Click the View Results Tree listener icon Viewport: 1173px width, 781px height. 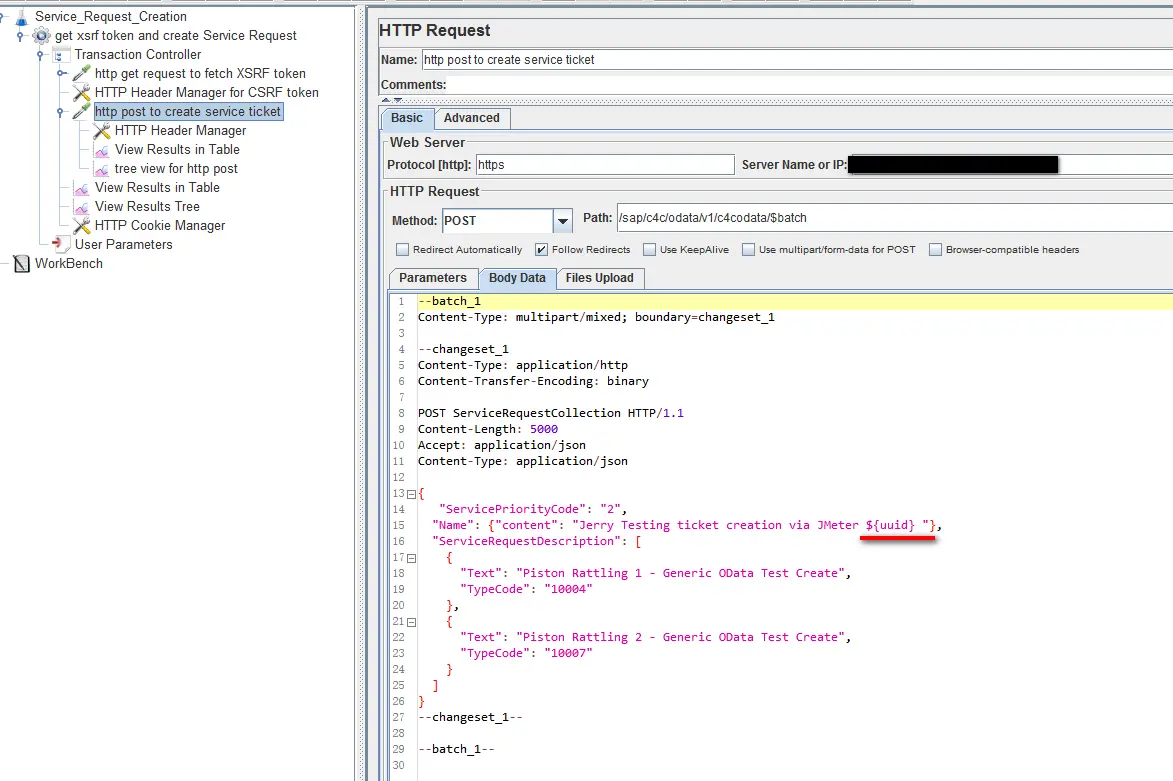click(82, 206)
